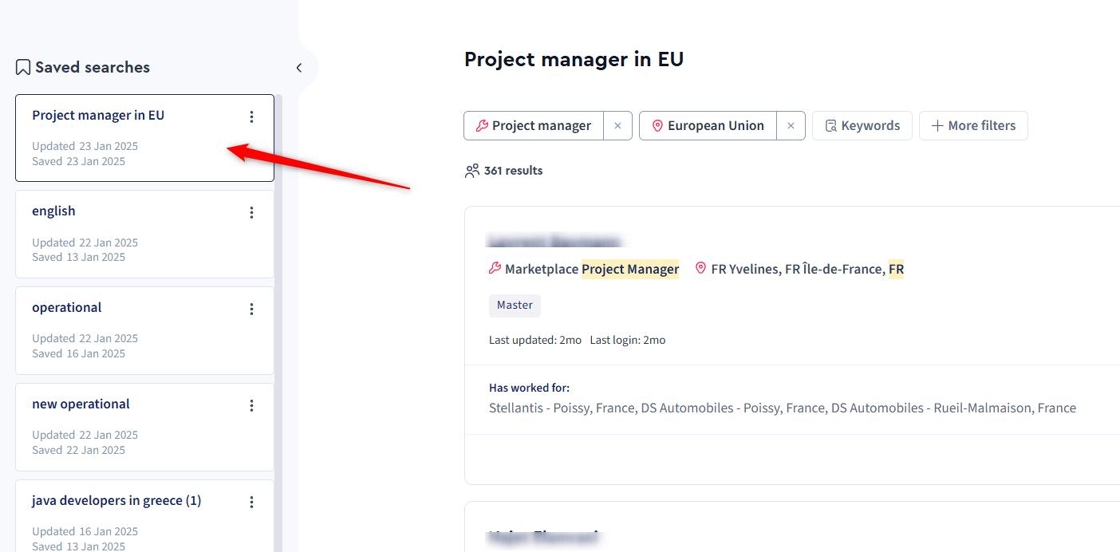Open More filters
The image size is (1120, 552).
[x=973, y=126]
